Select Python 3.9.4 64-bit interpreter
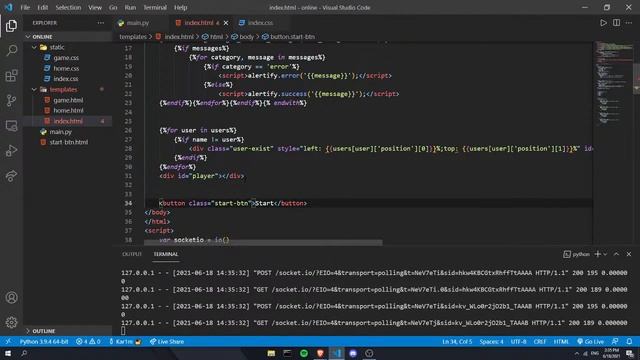Image resolution: width=640 pixels, height=360 pixels. tap(44, 342)
